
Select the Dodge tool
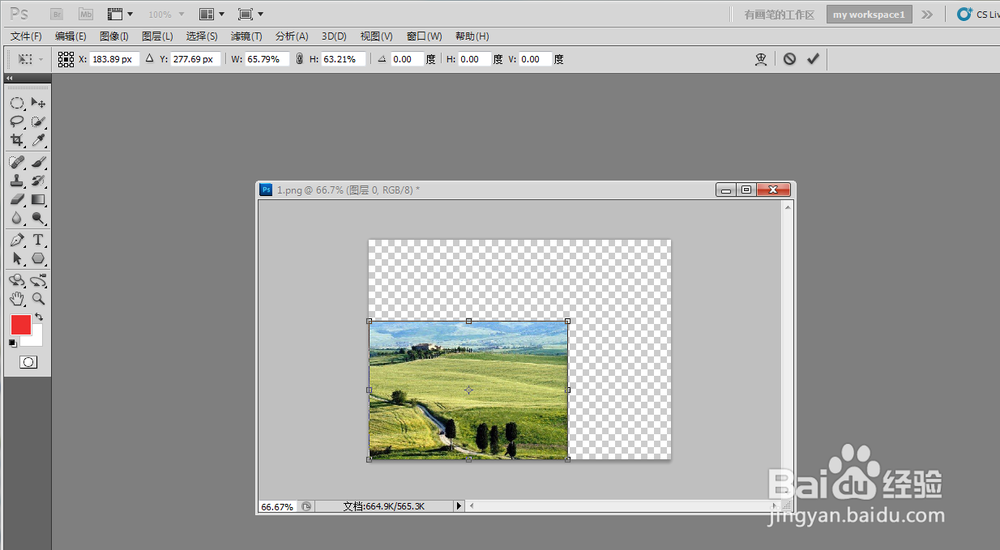pyautogui.click(x=38, y=218)
